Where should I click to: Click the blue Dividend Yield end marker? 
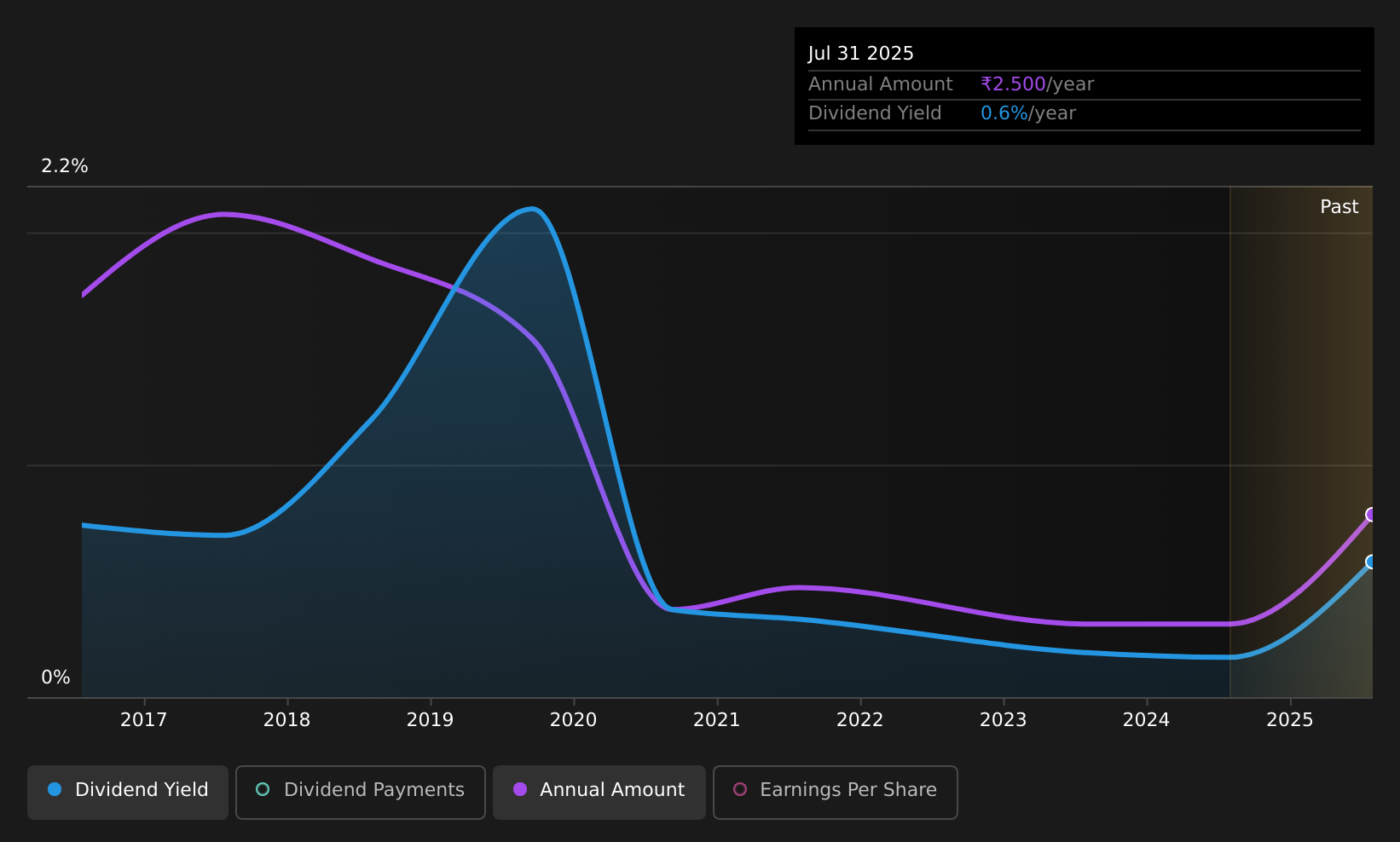(1372, 562)
